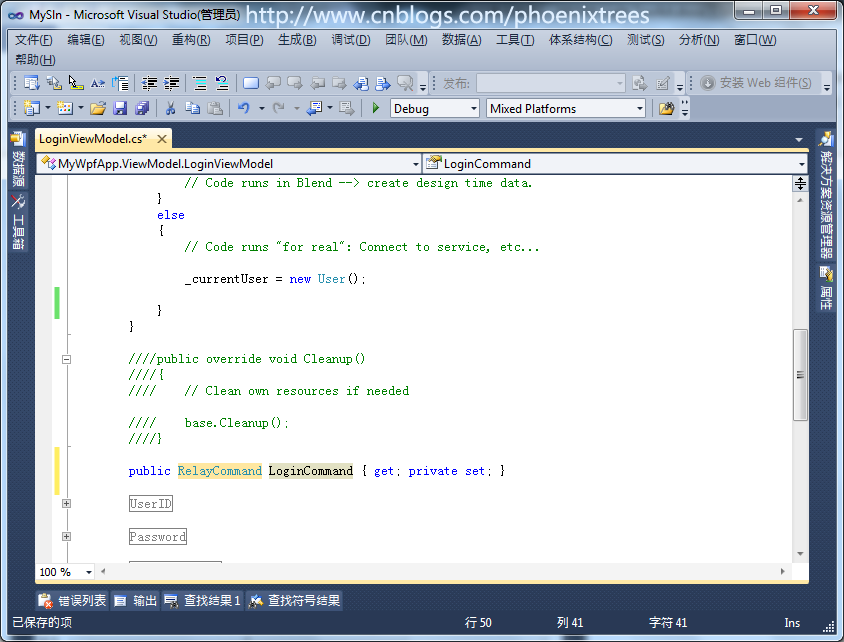
Task: Open the 工具(T) menu
Action: tap(515, 40)
